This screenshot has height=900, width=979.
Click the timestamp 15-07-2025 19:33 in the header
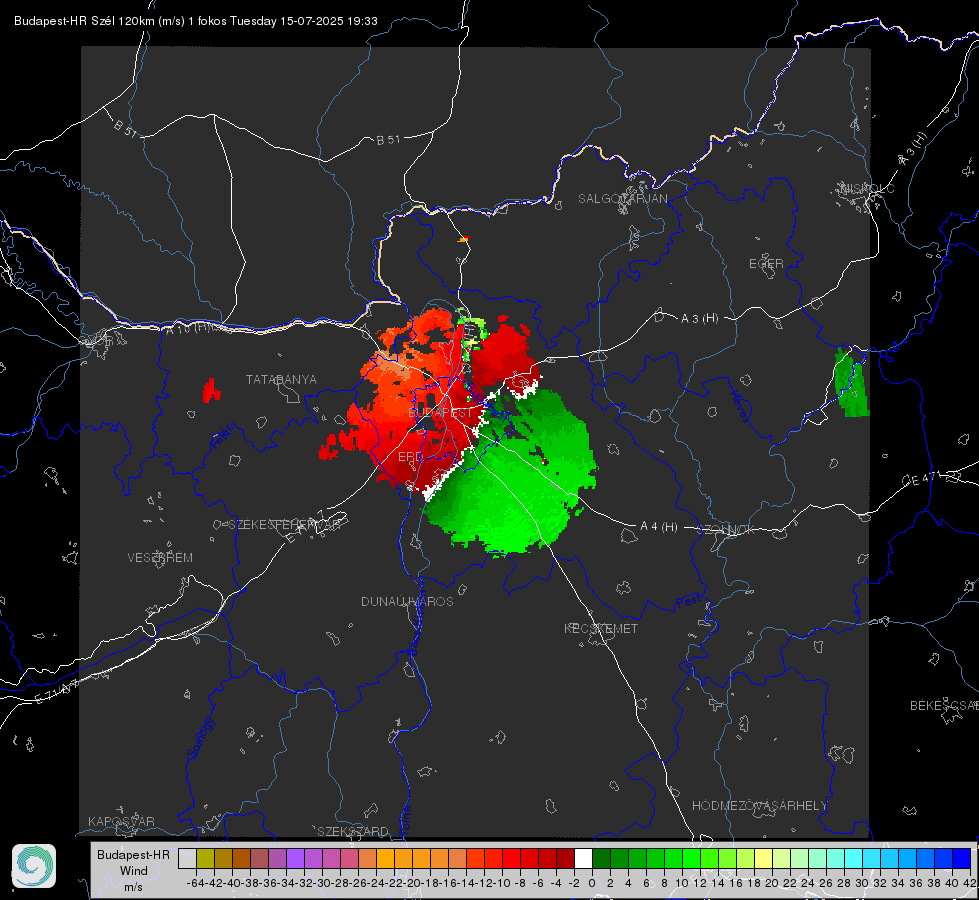click(328, 21)
